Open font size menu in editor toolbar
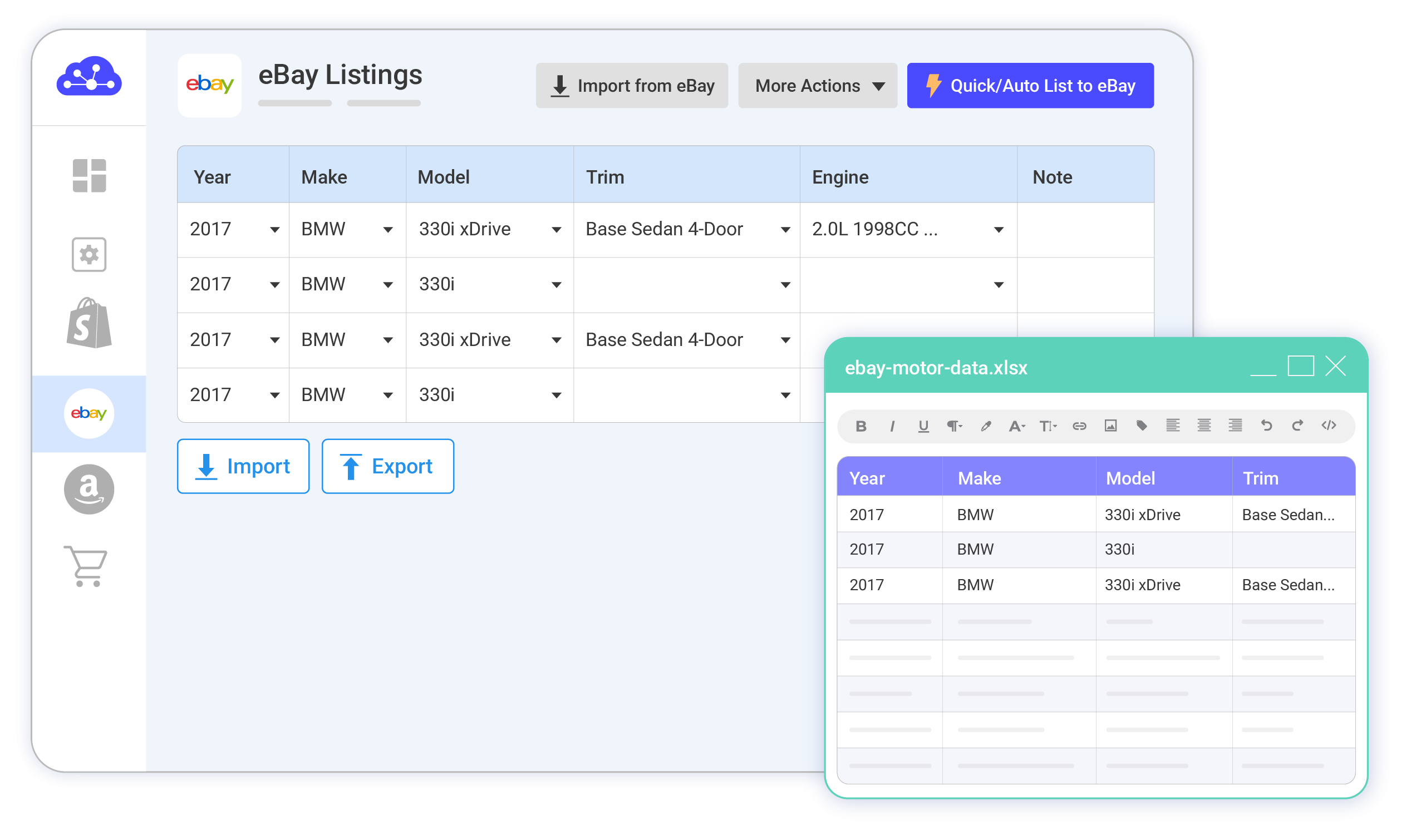1411x840 pixels. point(1049,427)
